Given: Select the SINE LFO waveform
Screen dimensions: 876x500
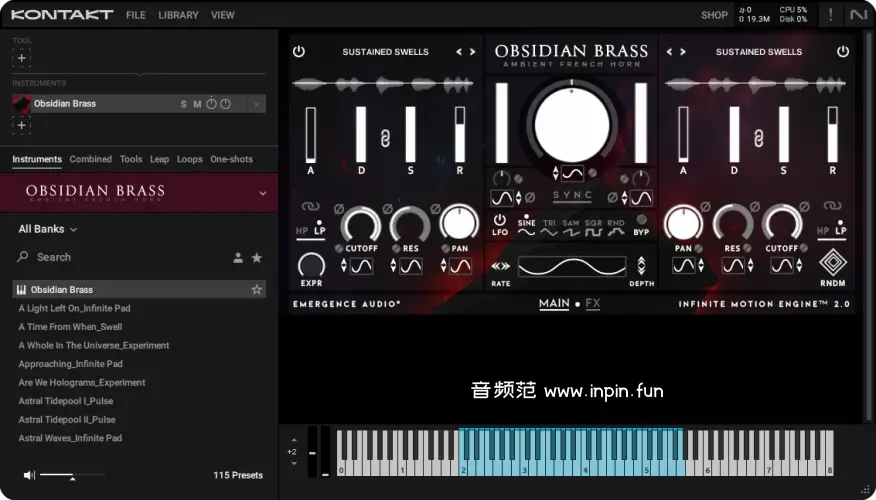Looking at the screenshot, I should tap(526, 227).
